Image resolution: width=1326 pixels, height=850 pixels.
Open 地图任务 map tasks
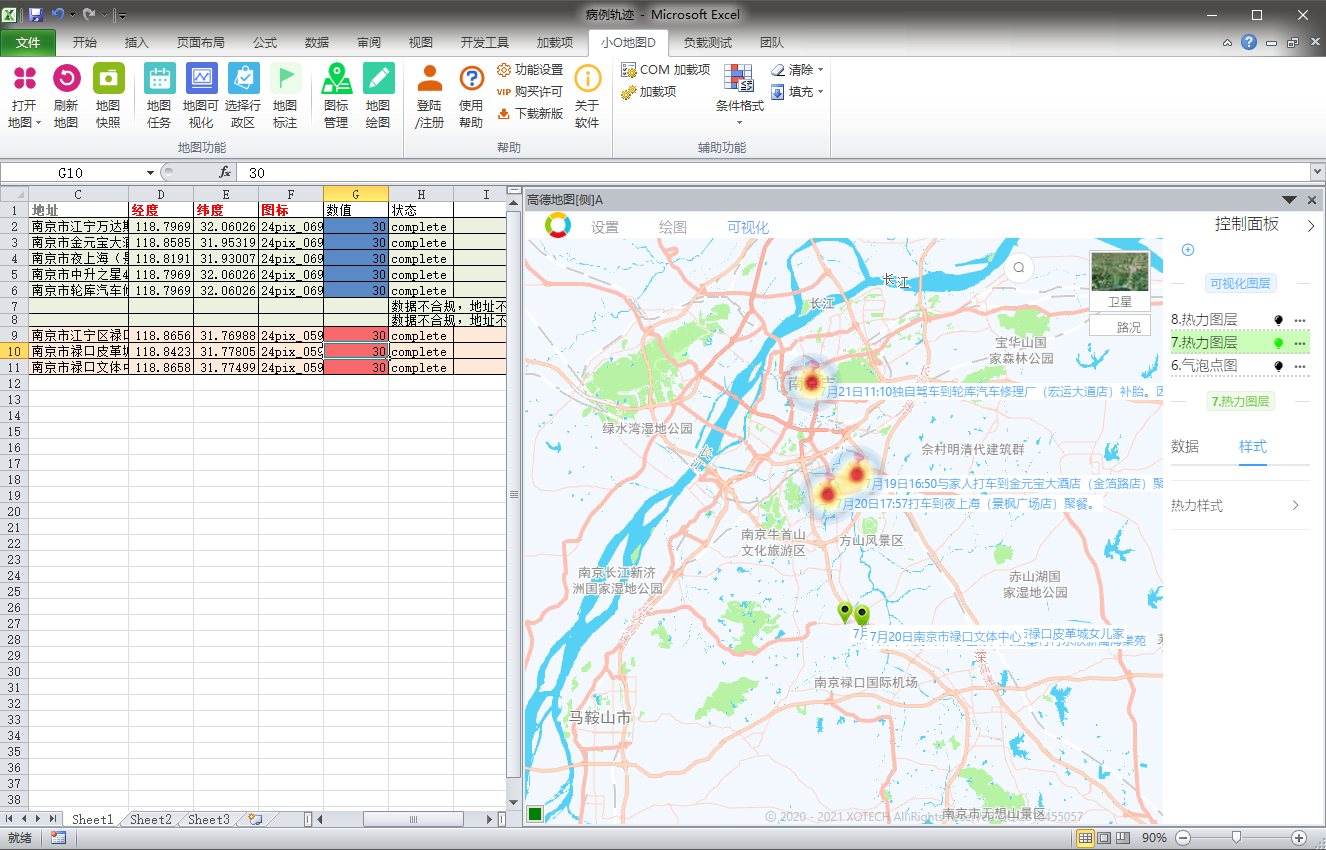tap(159, 96)
